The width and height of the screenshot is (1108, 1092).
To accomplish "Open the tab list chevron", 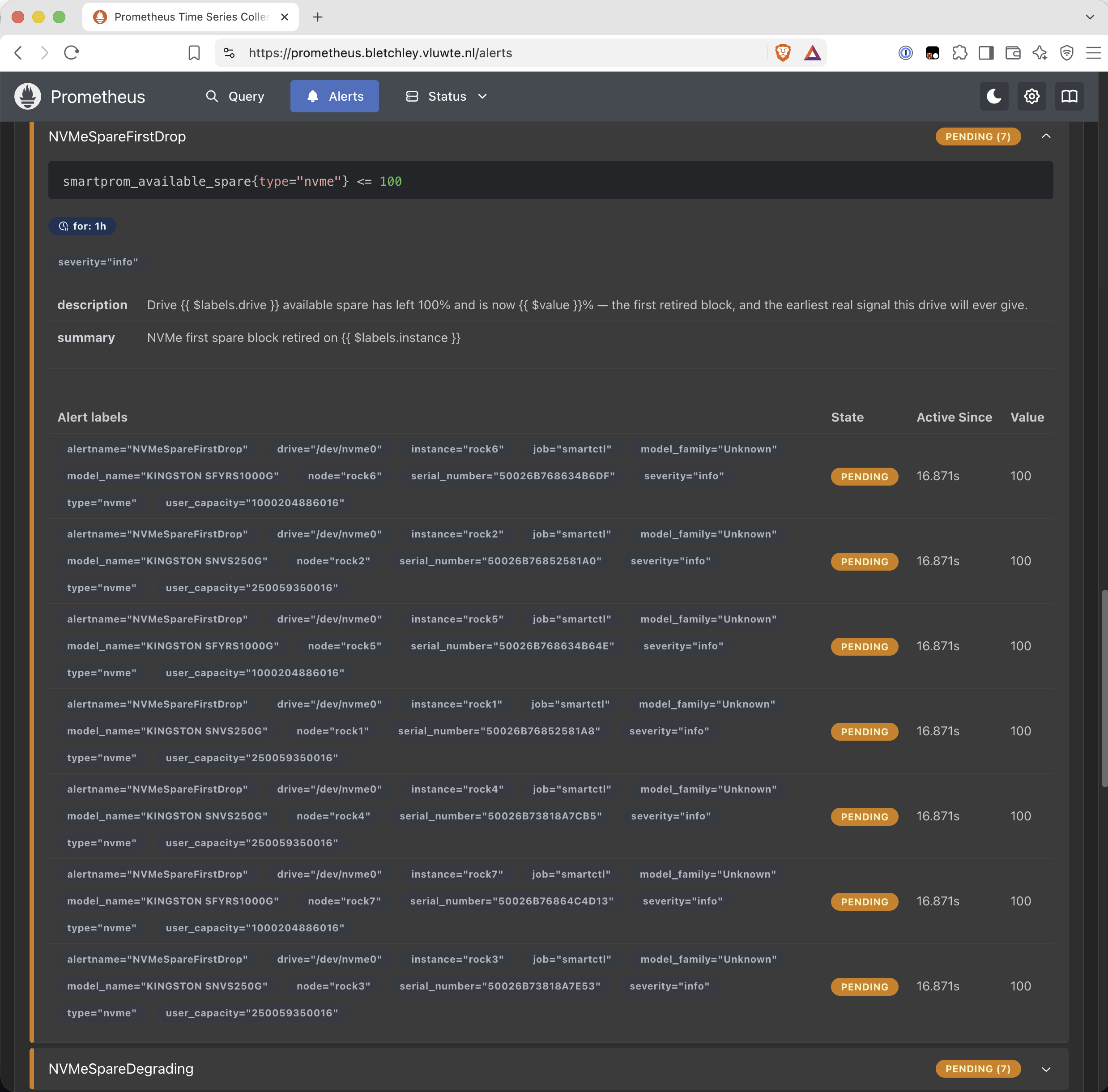I will pos(1090,17).
